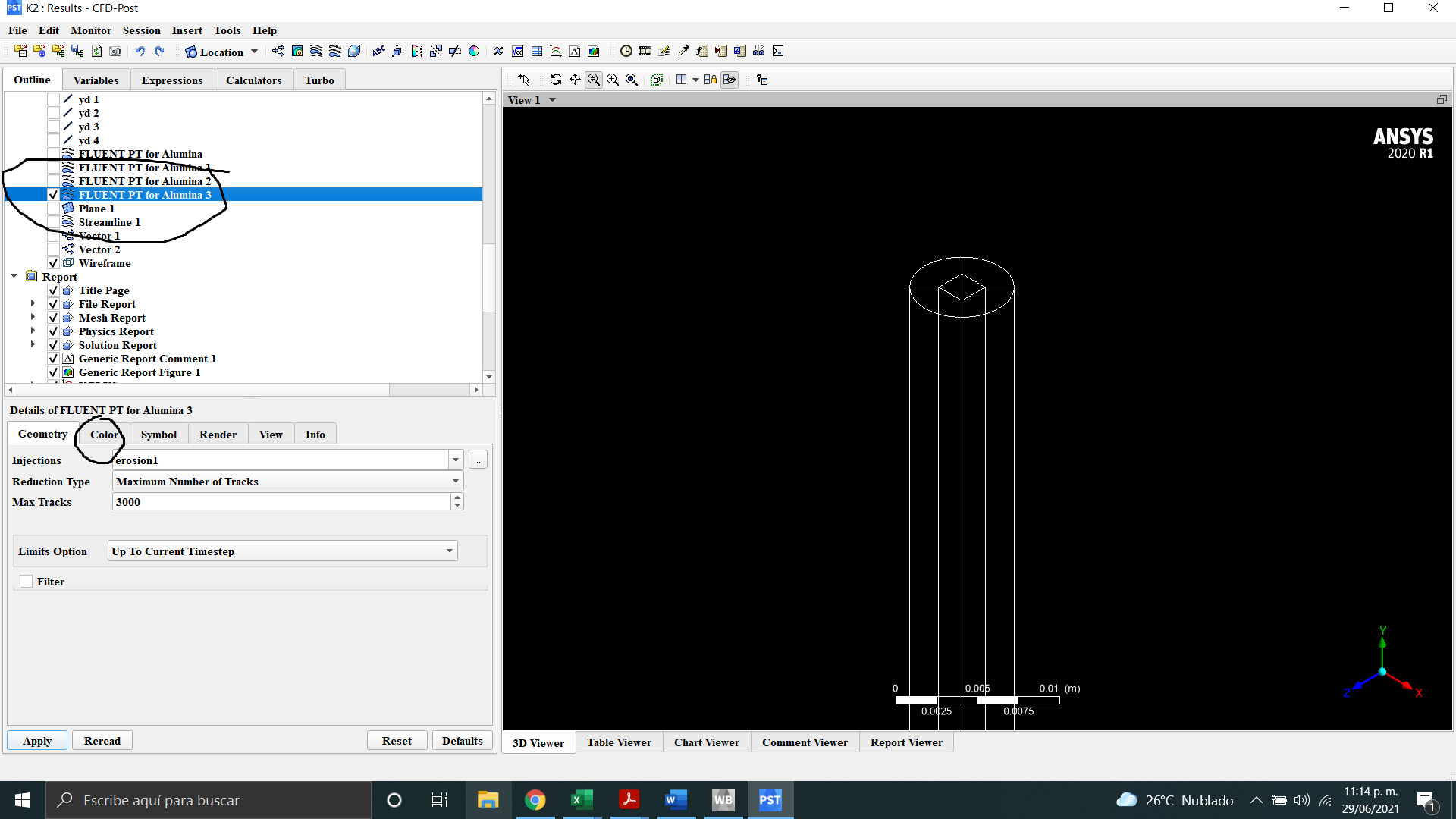Click the Table insert icon
This screenshot has height=819, width=1456.
(x=537, y=52)
